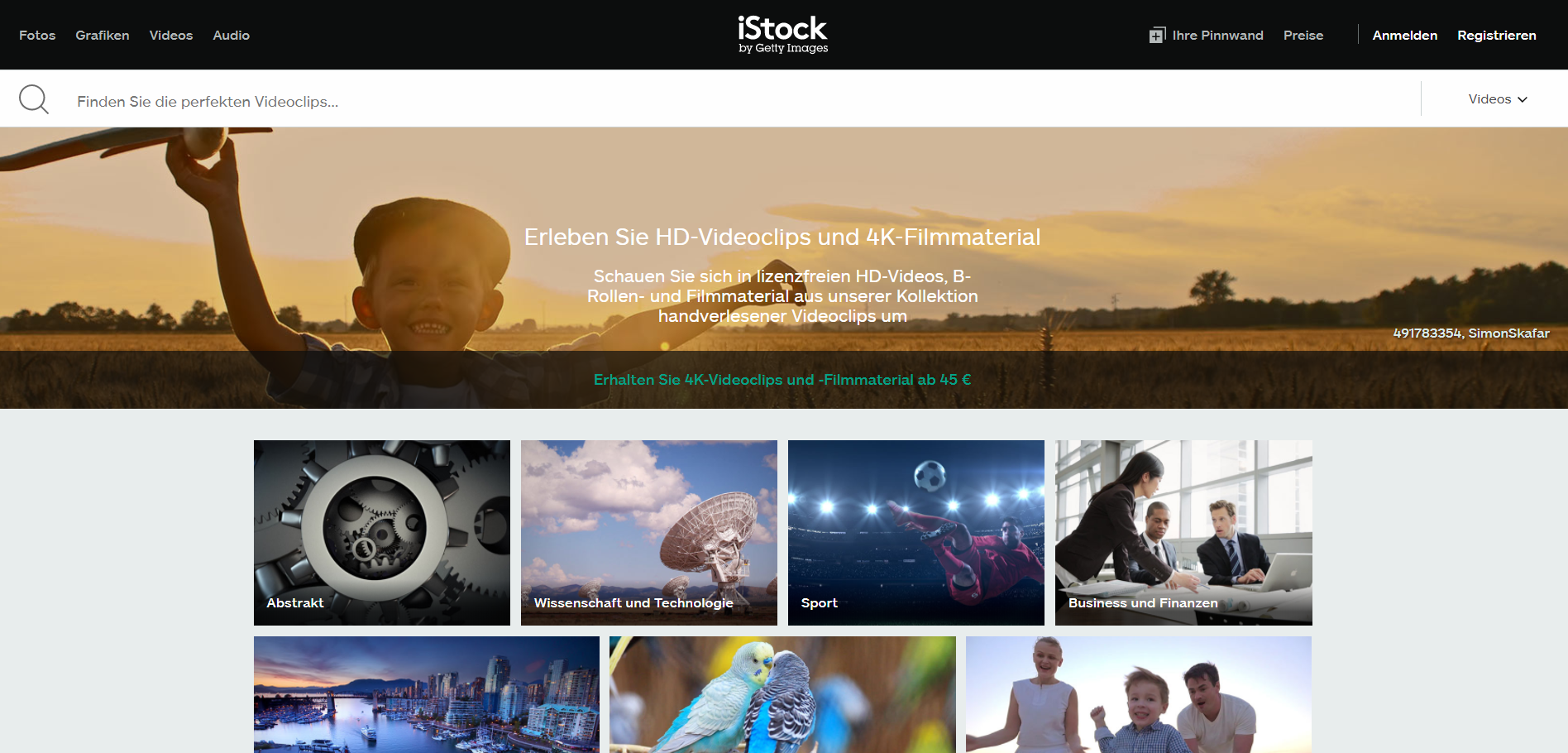Select Videos in the top navigation

[x=171, y=35]
